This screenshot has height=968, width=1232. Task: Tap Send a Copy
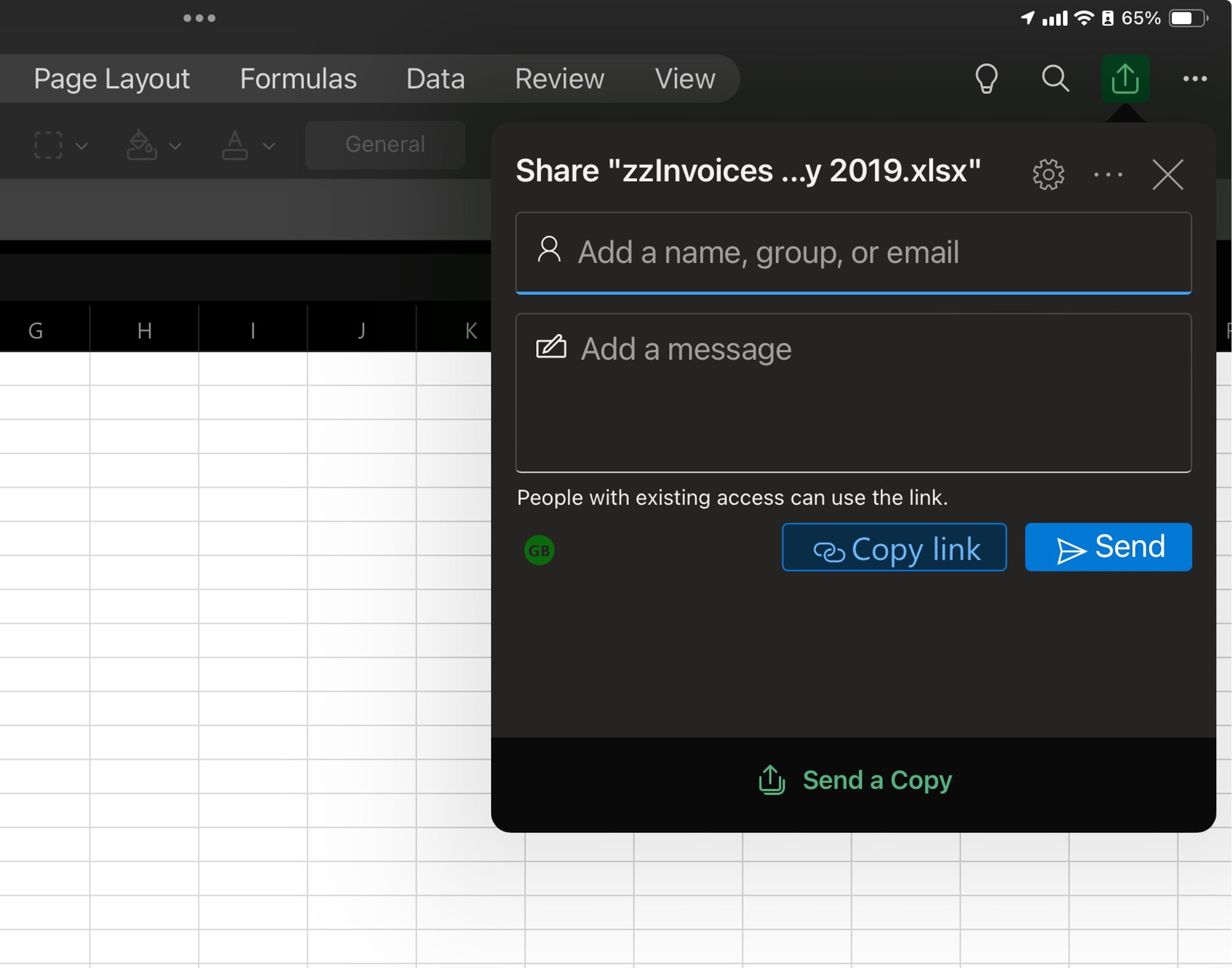855,780
